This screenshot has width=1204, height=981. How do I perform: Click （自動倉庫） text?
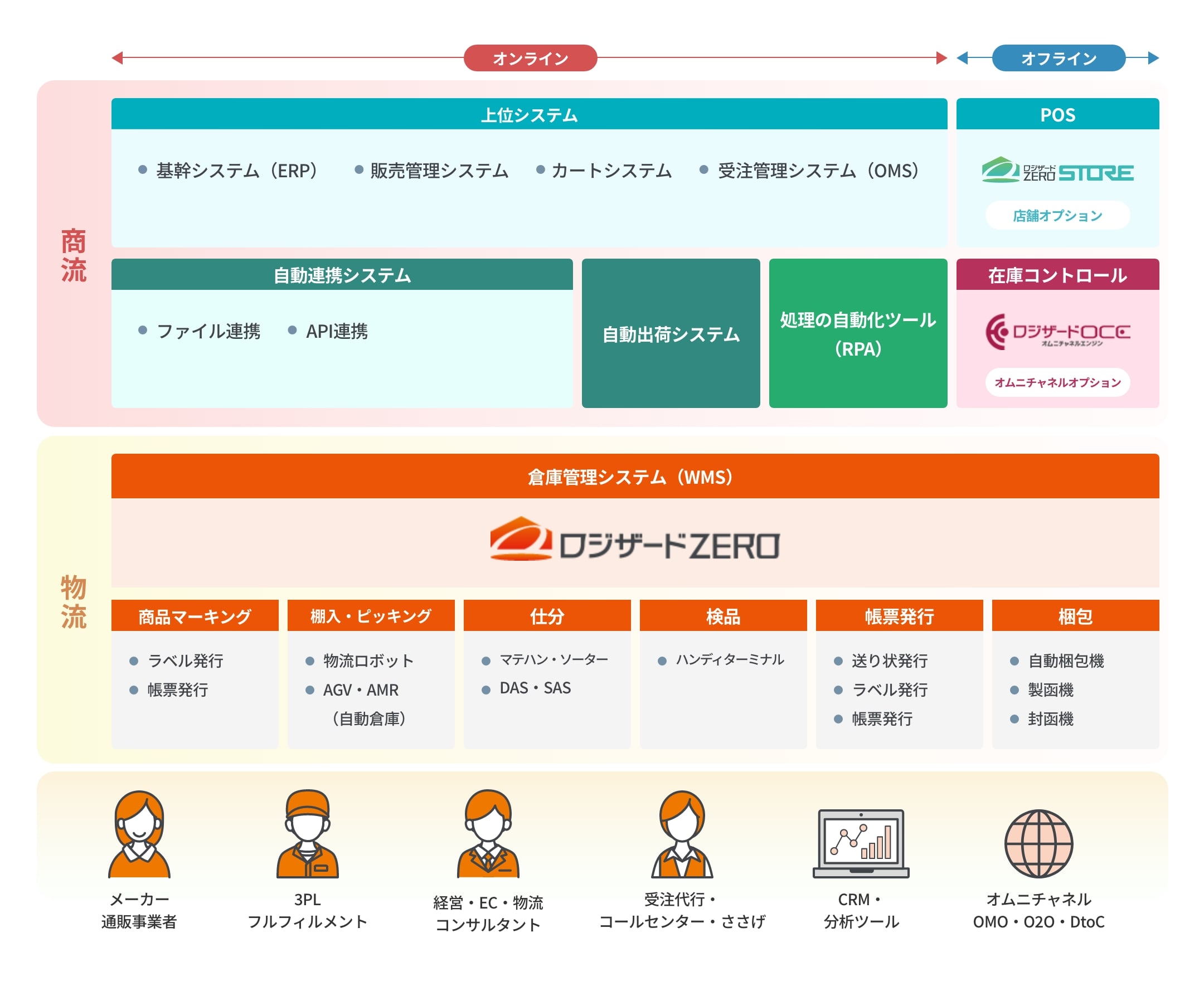pos(368,718)
